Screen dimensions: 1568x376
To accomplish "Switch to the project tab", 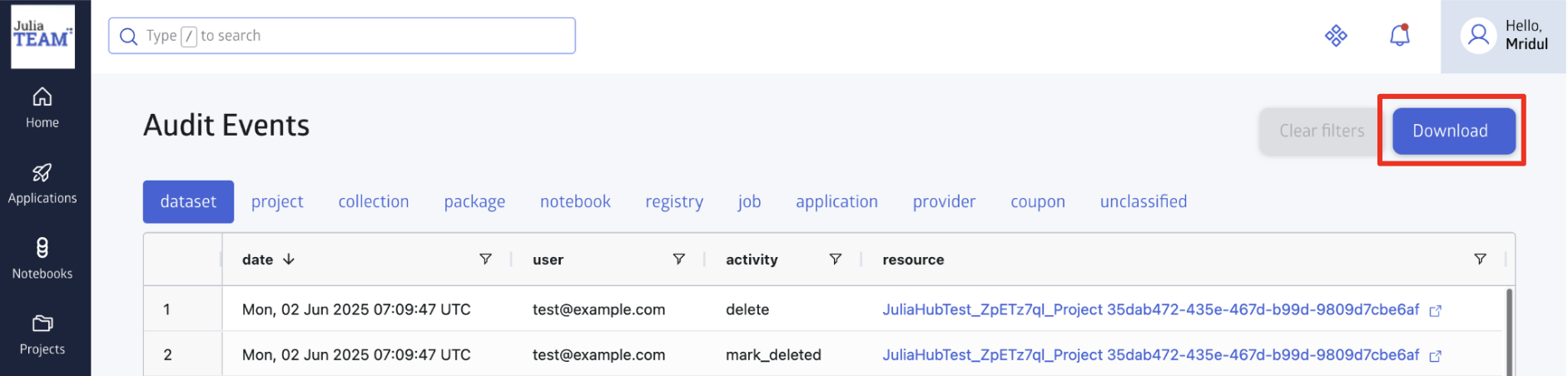I will [277, 202].
